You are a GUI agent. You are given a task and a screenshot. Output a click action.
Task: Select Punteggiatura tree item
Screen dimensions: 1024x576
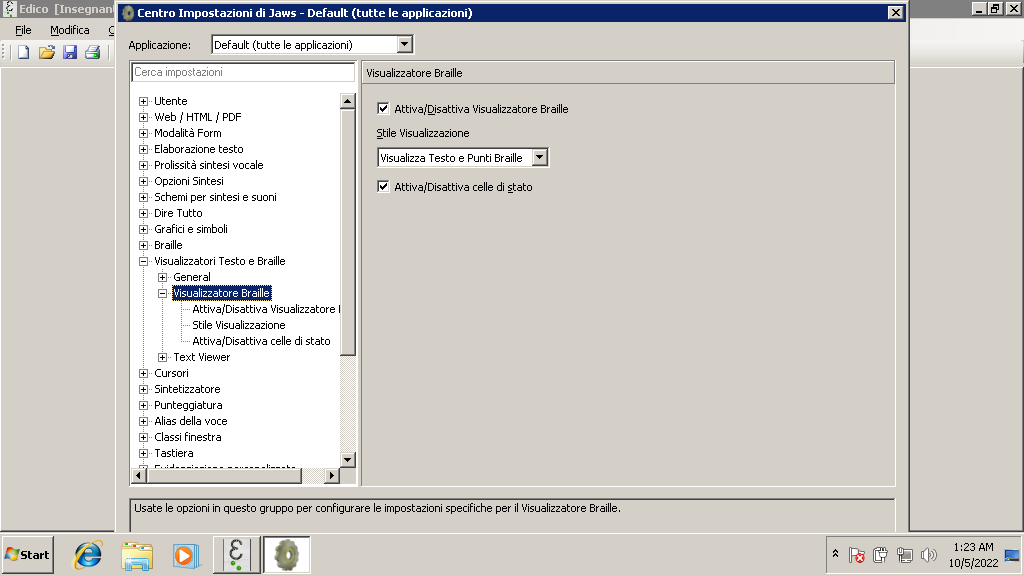coord(188,405)
